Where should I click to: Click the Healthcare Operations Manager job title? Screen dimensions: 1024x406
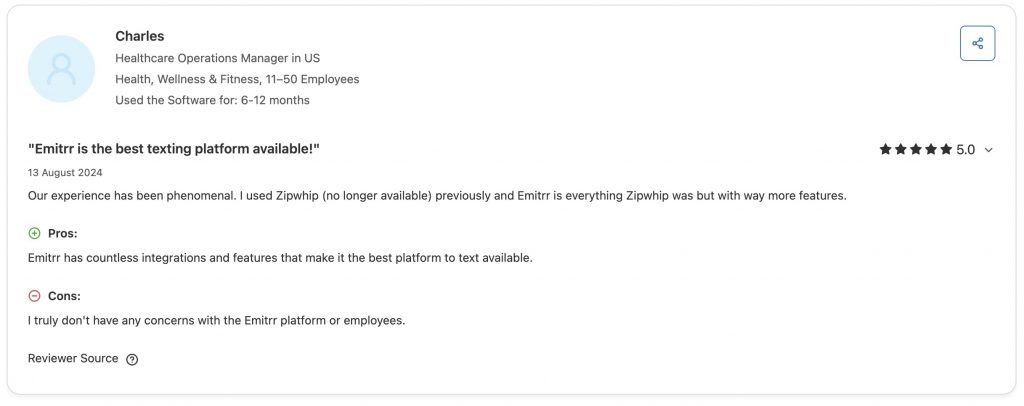point(217,58)
